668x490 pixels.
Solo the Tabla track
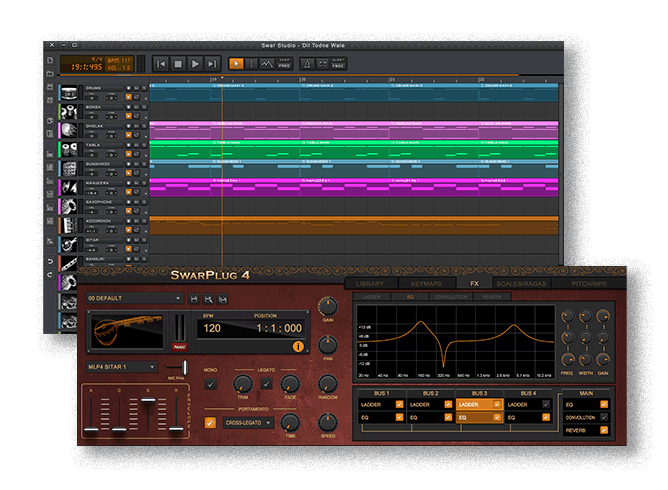coord(144,145)
